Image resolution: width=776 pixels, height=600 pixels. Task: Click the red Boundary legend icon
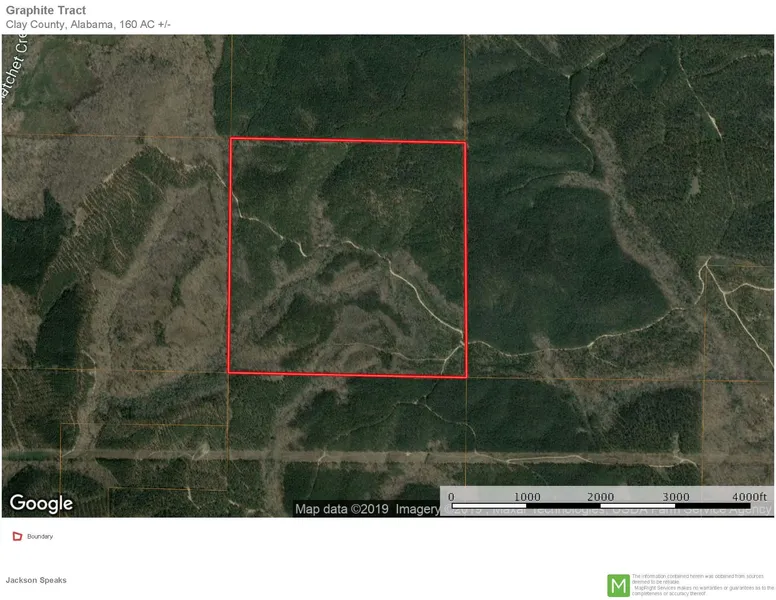16,537
